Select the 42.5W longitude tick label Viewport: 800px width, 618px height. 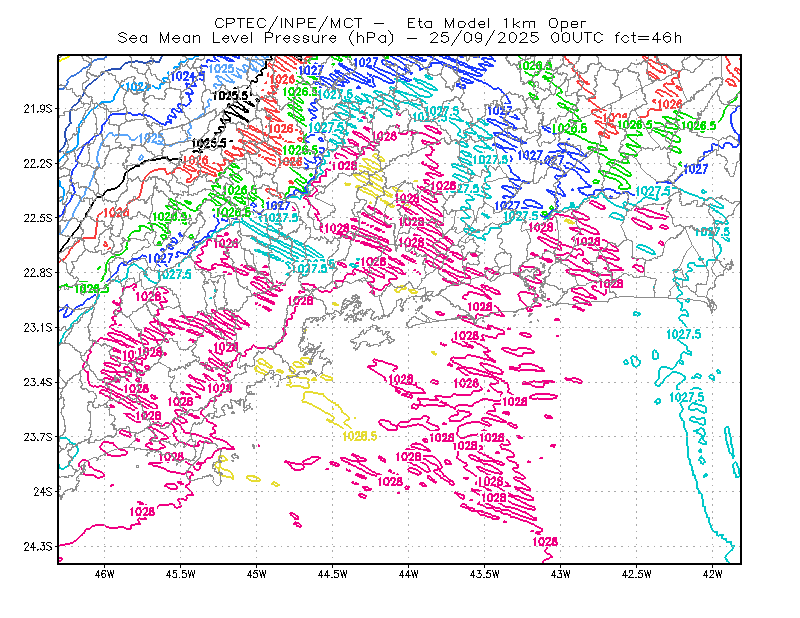[637, 574]
